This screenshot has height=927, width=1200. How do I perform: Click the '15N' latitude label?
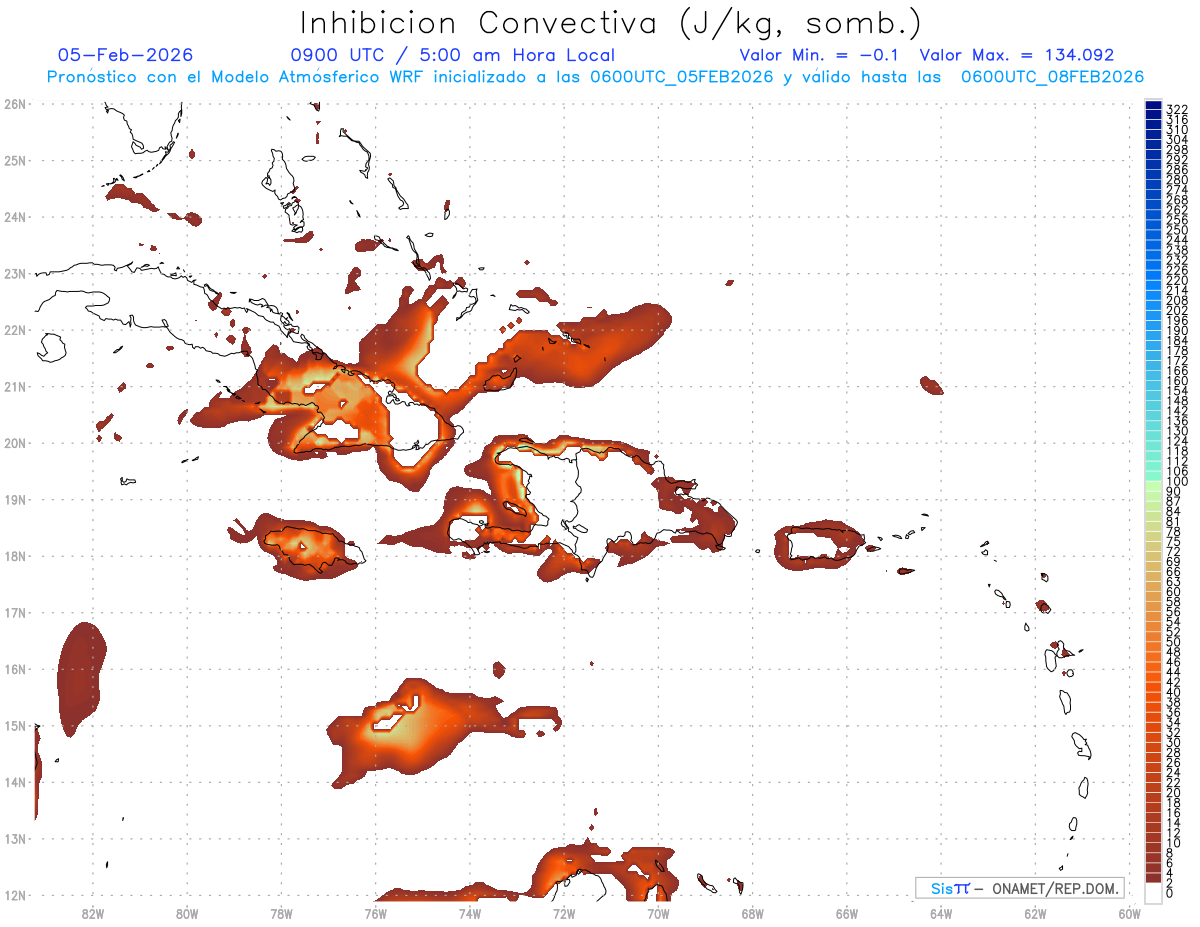15,725
